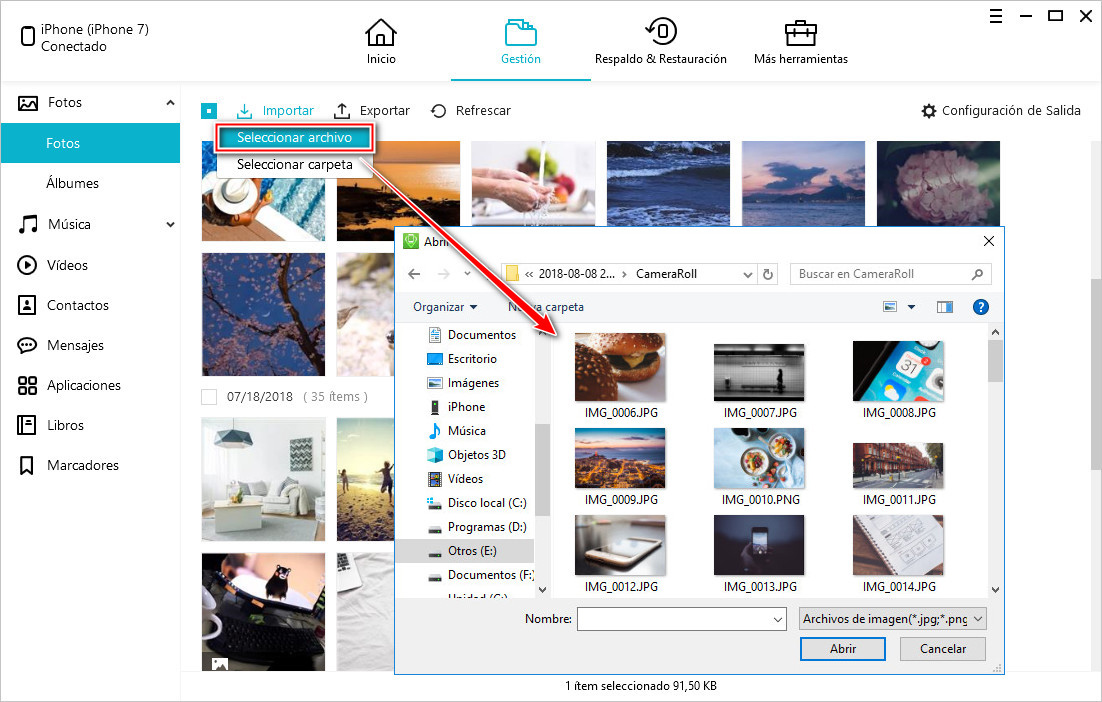This screenshot has width=1102, height=702.
Task: Go back in the Abrir dialog
Action: 415,274
